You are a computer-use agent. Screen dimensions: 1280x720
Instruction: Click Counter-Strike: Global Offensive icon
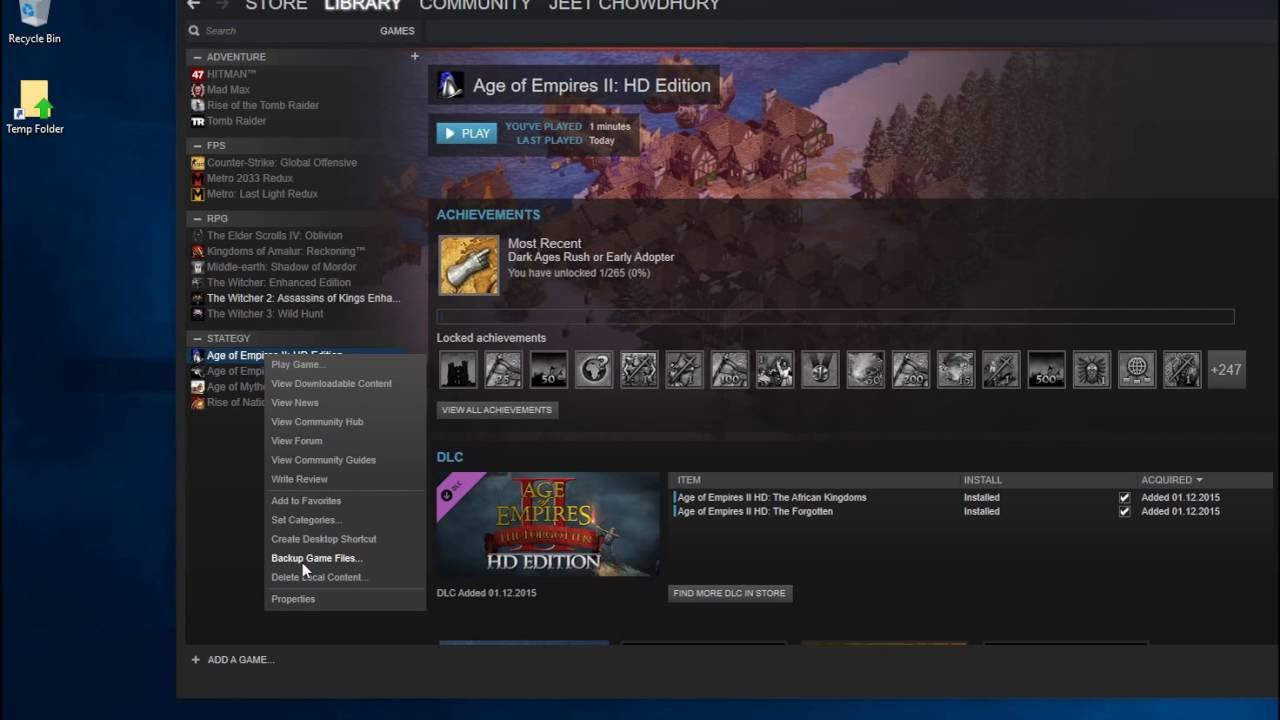[x=198, y=162]
